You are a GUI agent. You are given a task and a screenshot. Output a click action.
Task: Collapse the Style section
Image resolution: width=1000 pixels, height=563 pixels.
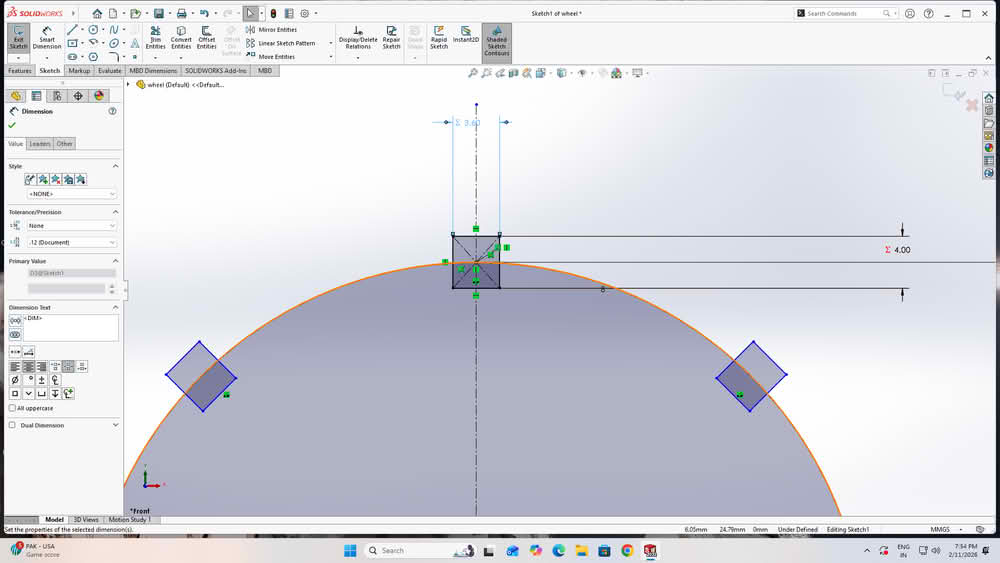pos(115,166)
